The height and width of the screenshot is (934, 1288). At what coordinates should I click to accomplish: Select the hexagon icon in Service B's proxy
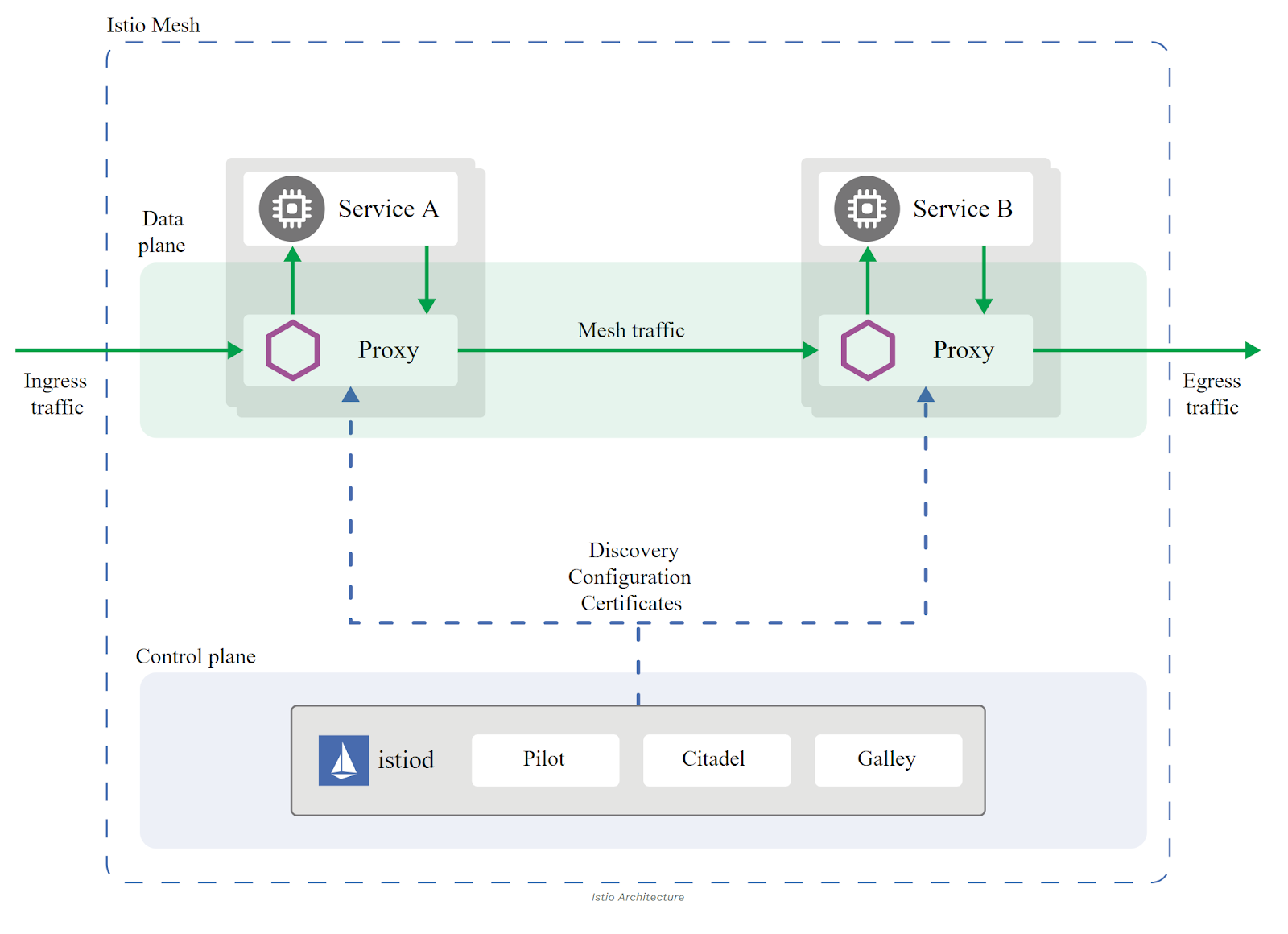[868, 350]
